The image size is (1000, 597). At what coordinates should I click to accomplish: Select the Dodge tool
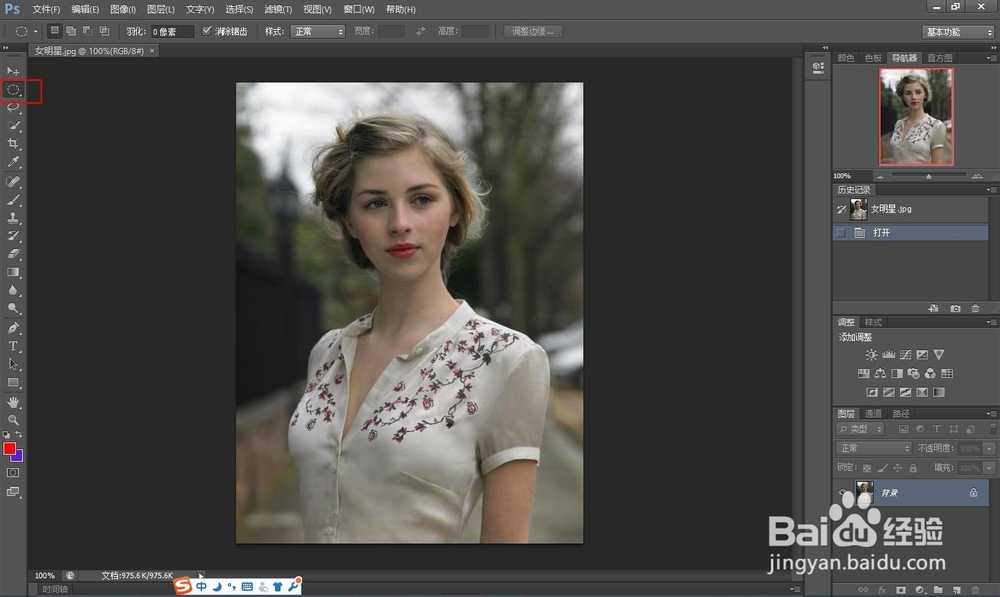13,308
